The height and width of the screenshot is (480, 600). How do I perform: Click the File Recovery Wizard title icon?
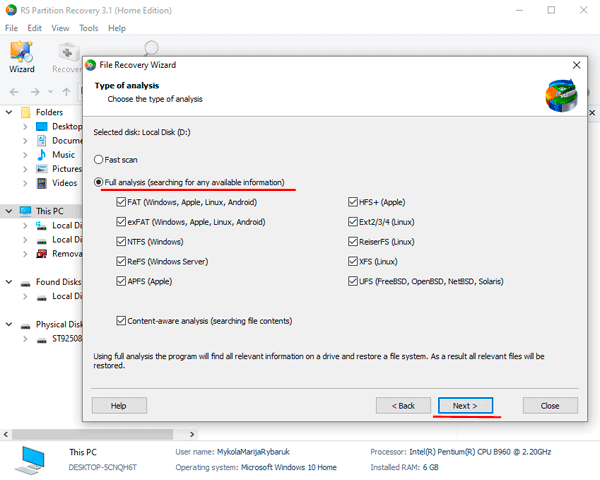(x=91, y=65)
